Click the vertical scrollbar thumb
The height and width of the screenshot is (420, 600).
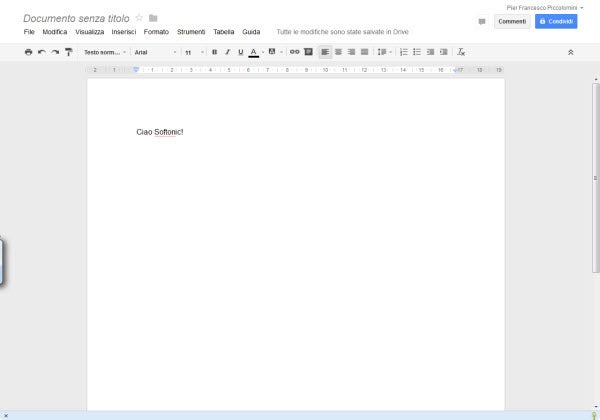pyautogui.click(x=595, y=178)
